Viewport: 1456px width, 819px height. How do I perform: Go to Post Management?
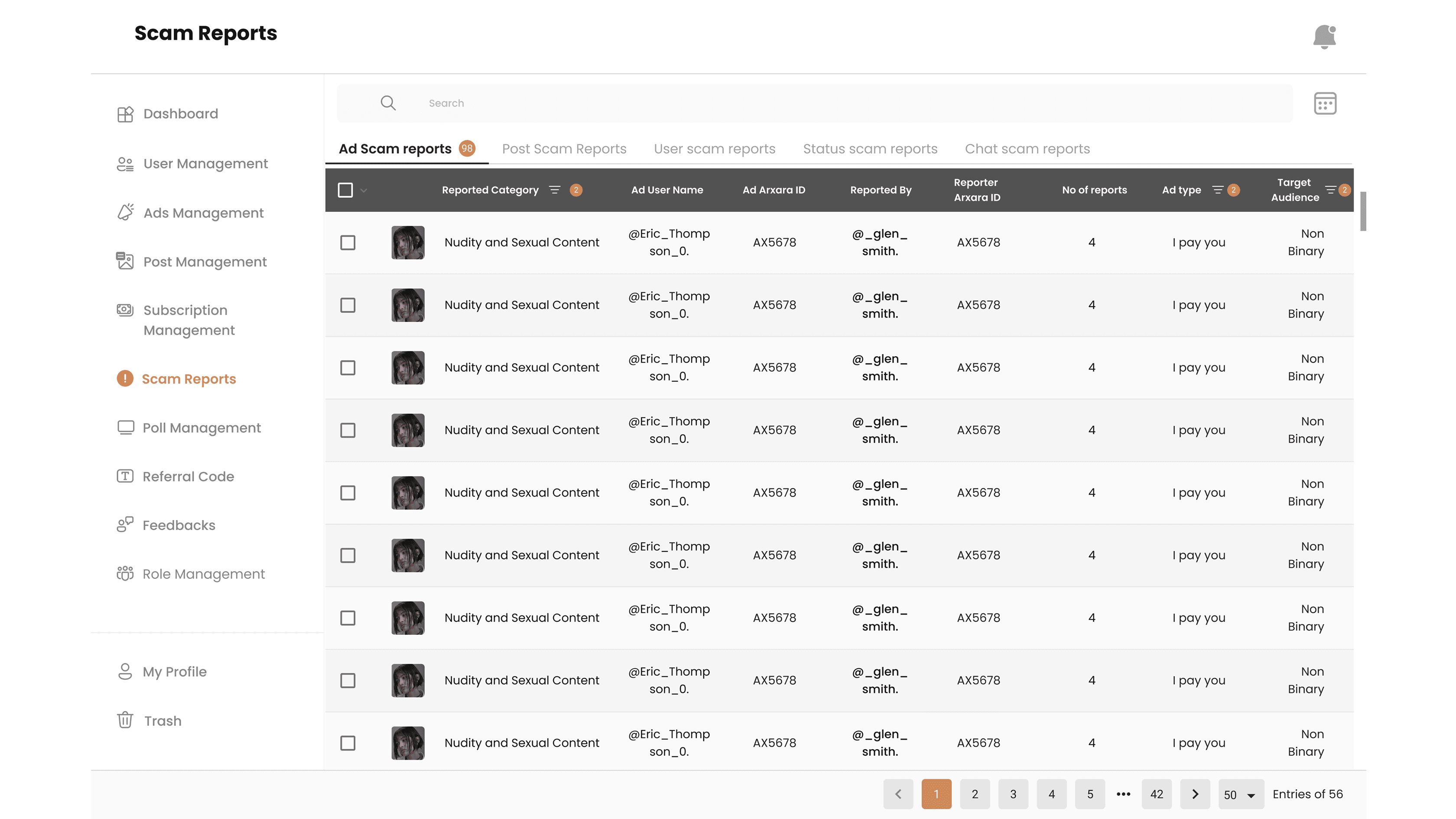click(205, 262)
